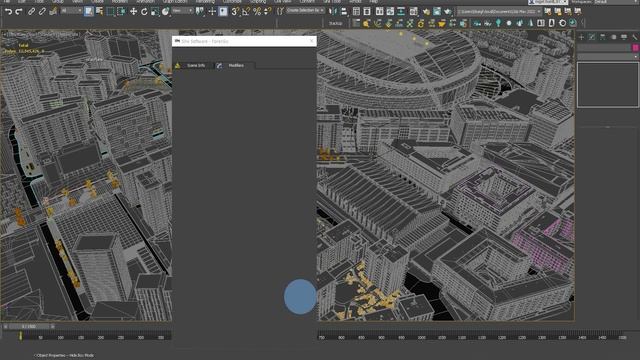Click the yellow current frame marker on timeline
Viewport: 640px width, 360px height.
click(x=20, y=336)
